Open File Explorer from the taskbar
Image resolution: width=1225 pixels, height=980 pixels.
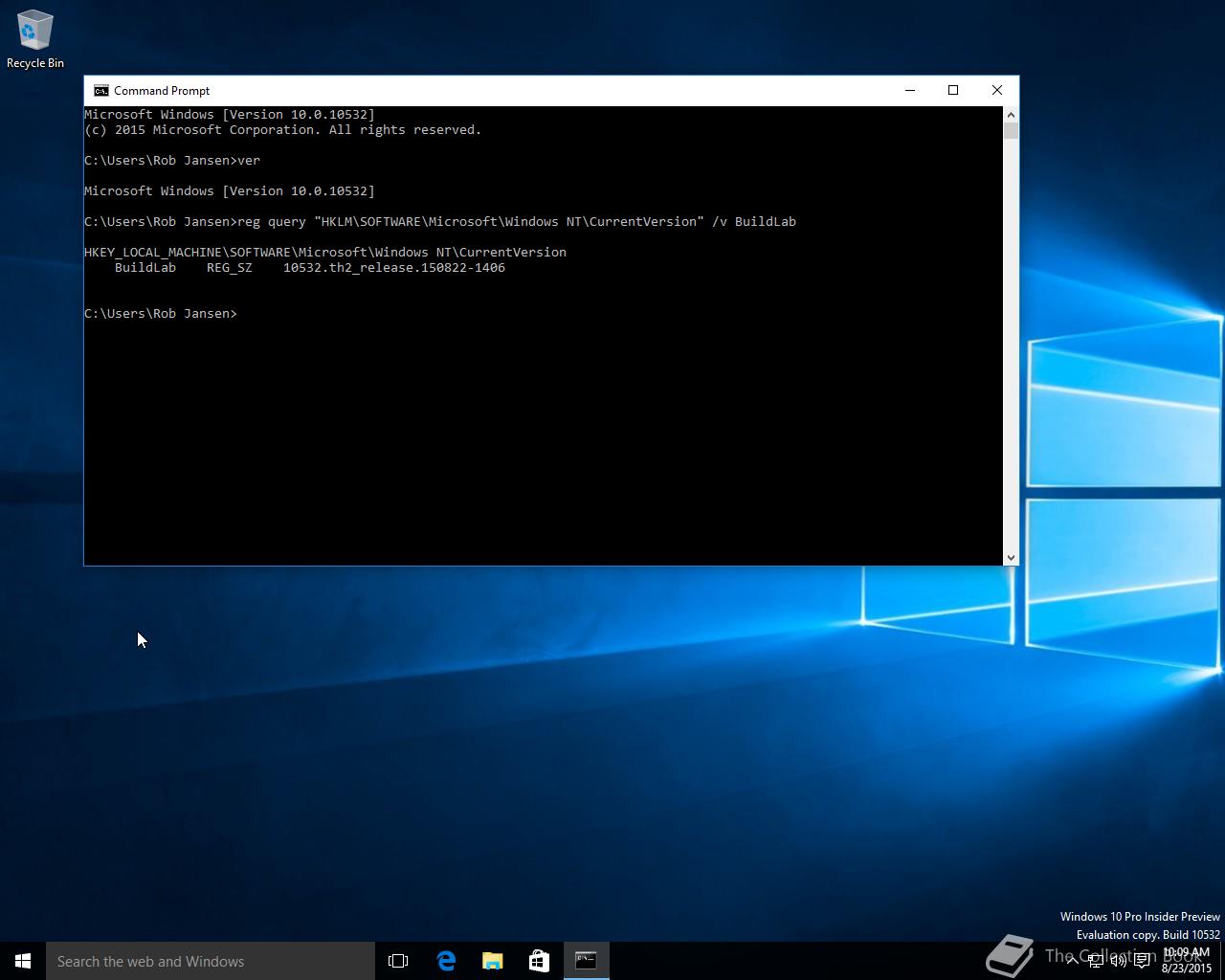(493, 961)
